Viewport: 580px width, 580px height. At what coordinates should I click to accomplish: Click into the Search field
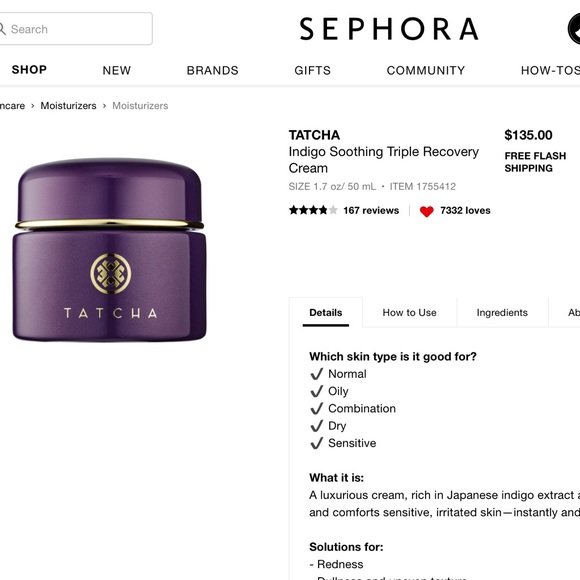(x=76, y=29)
